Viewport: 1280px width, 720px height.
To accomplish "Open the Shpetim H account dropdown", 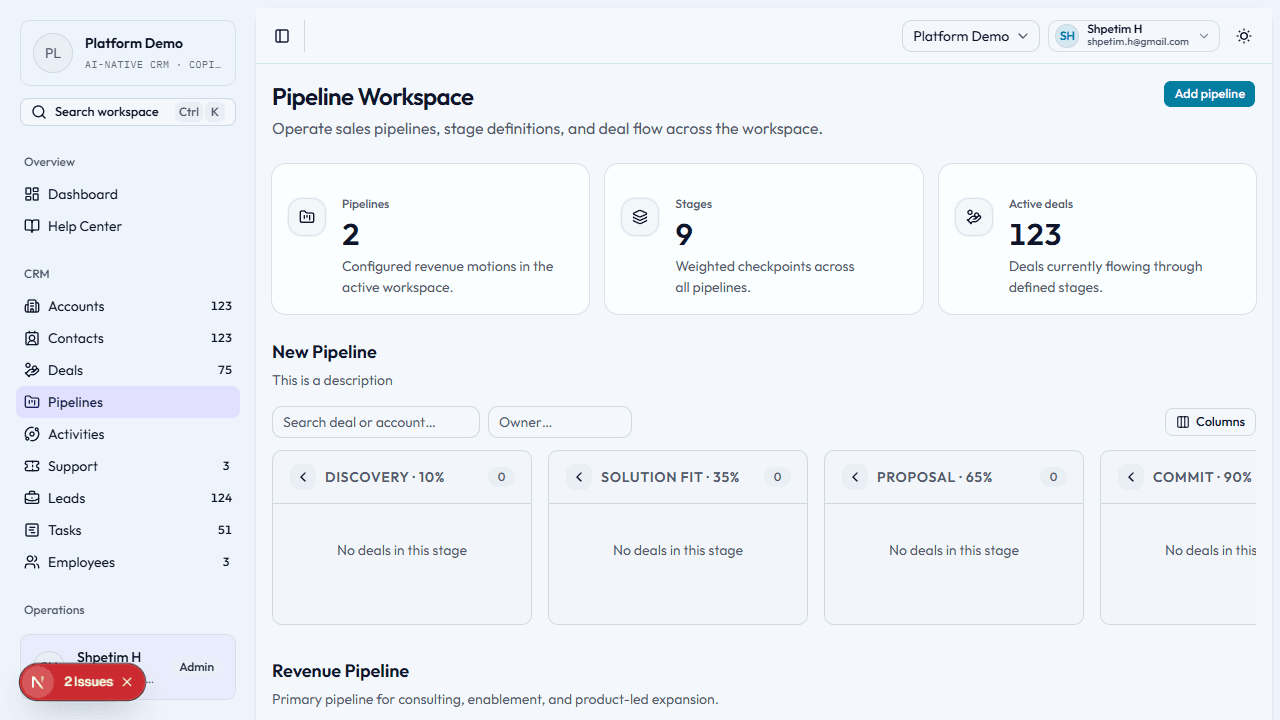I will point(1133,35).
